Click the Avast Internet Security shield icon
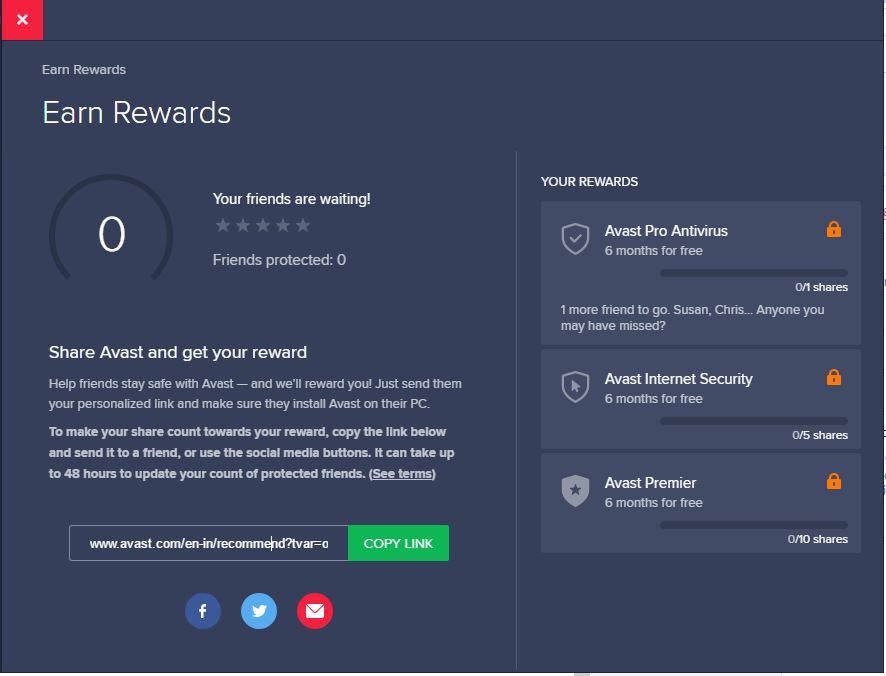The image size is (886, 676). (575, 387)
